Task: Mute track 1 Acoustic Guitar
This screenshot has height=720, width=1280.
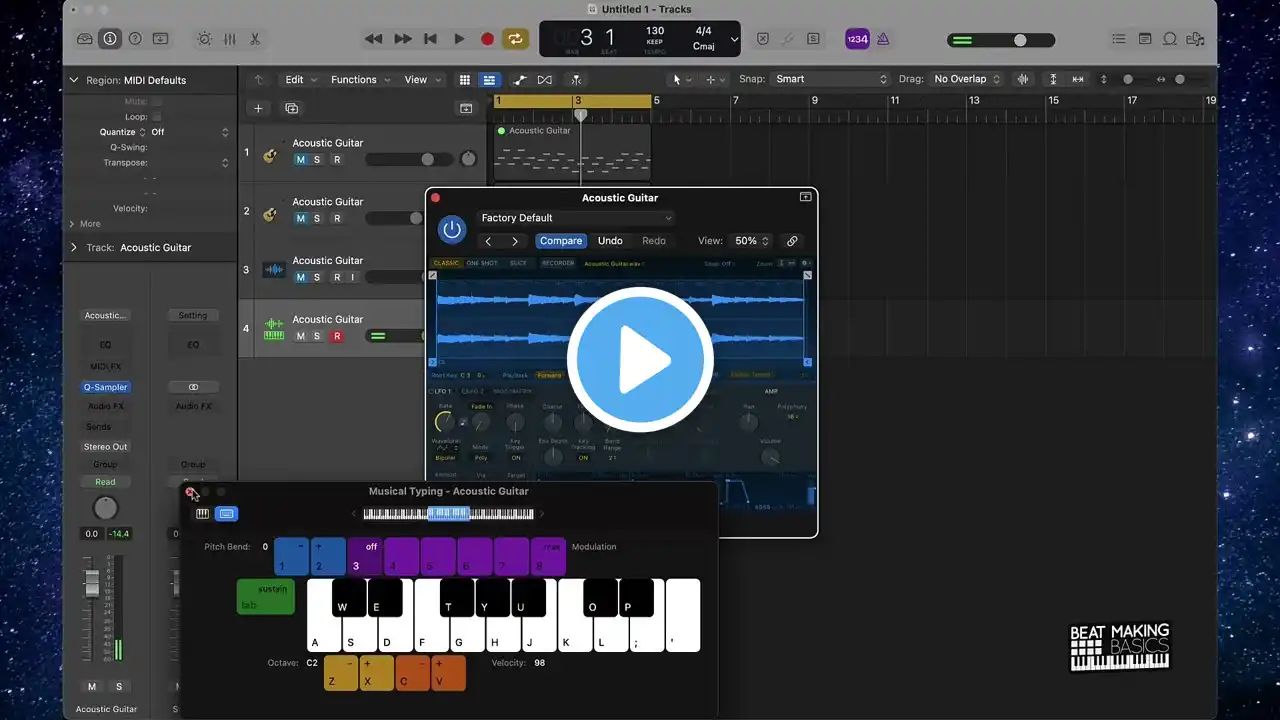Action: pos(300,160)
